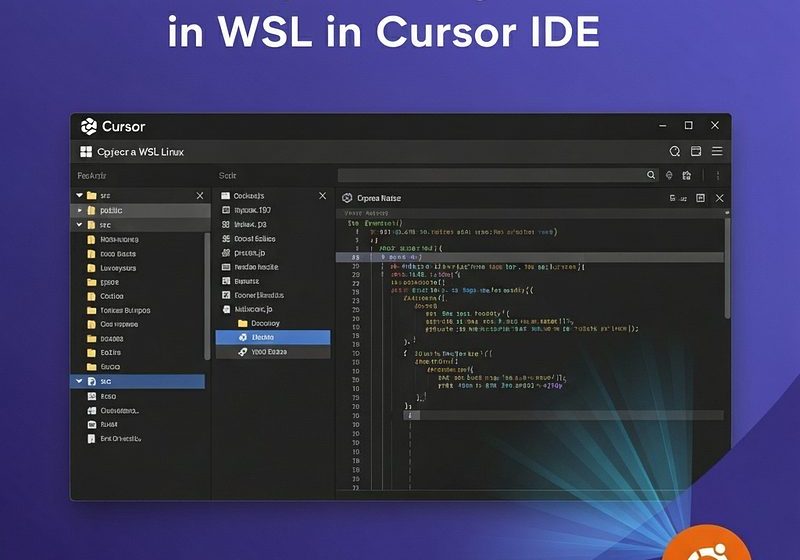Click the folder icon of Docoroy
This screenshot has width=800, height=560.
243,323
